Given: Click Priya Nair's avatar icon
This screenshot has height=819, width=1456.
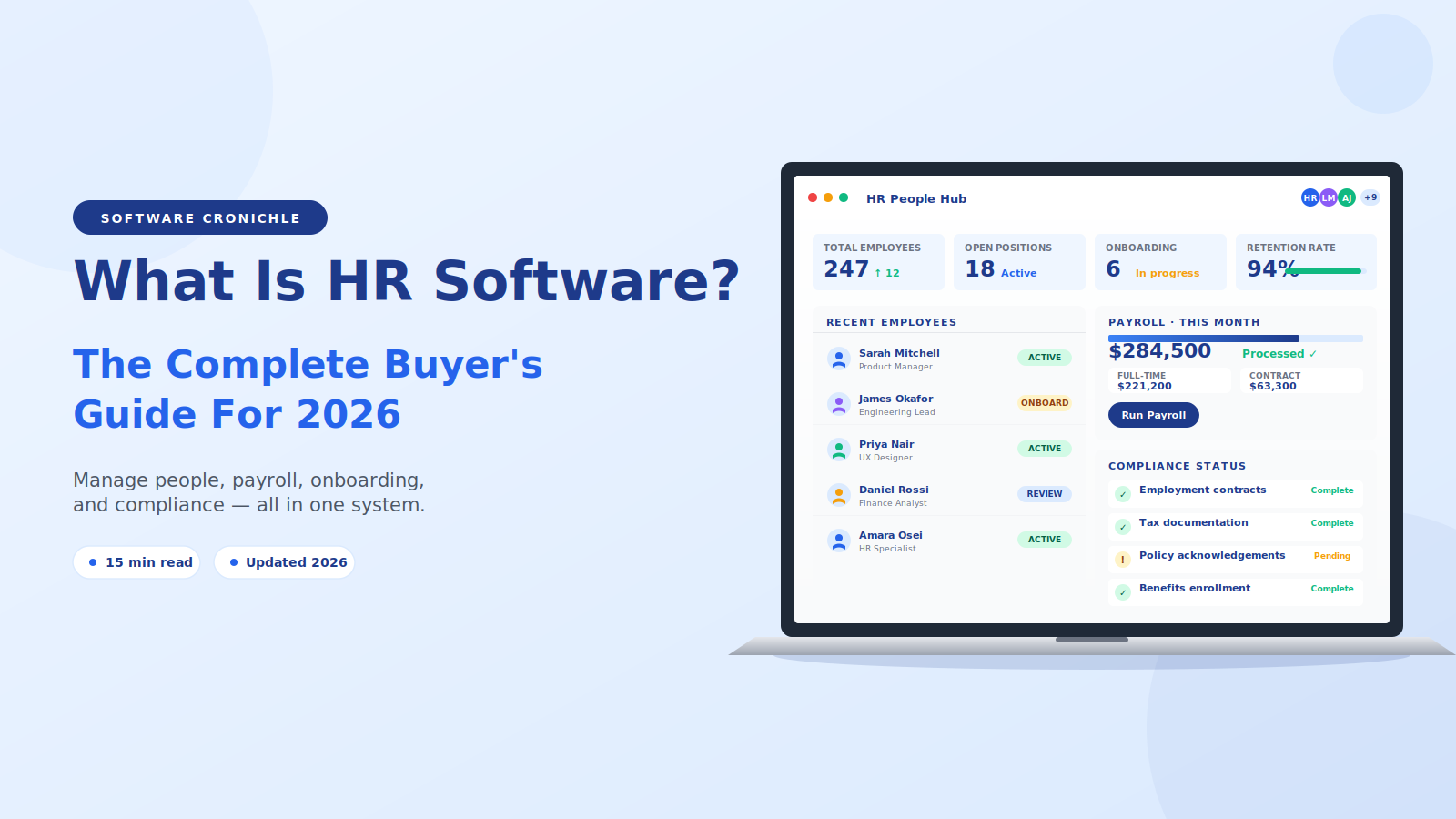Looking at the screenshot, I should point(839,450).
